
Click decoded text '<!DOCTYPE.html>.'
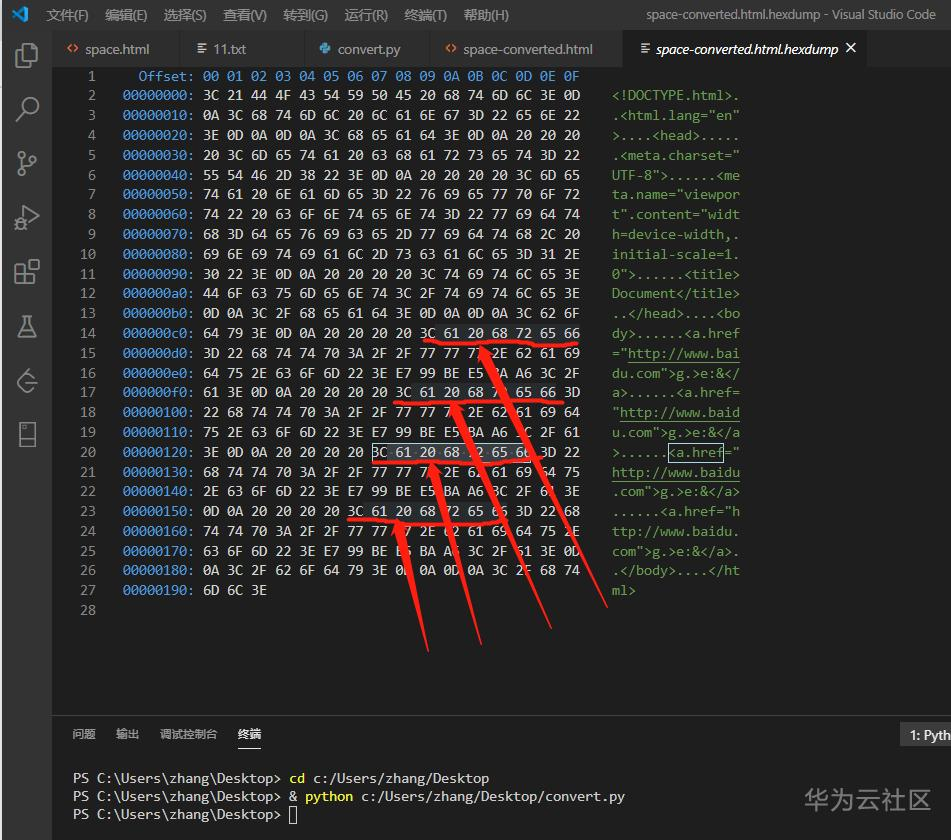[675, 95]
